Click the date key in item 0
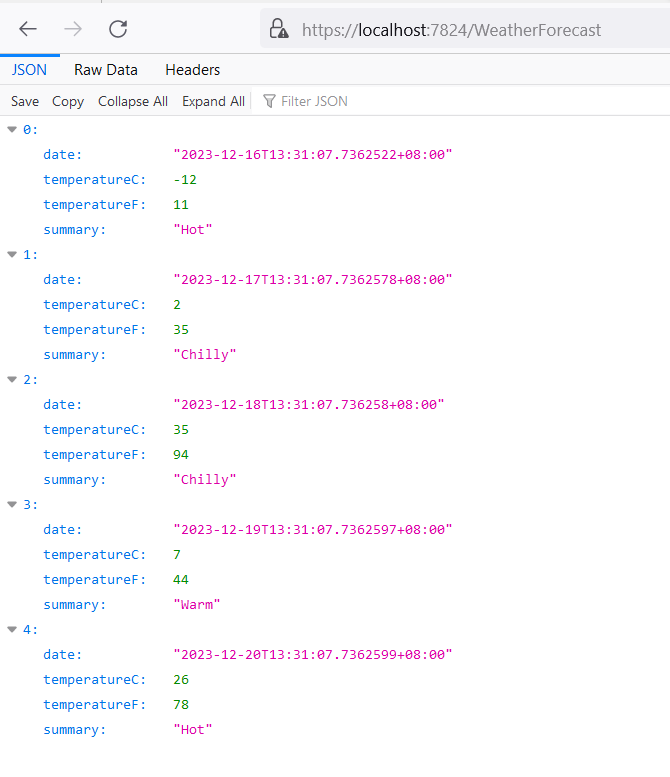This screenshot has width=670, height=777. 62,155
